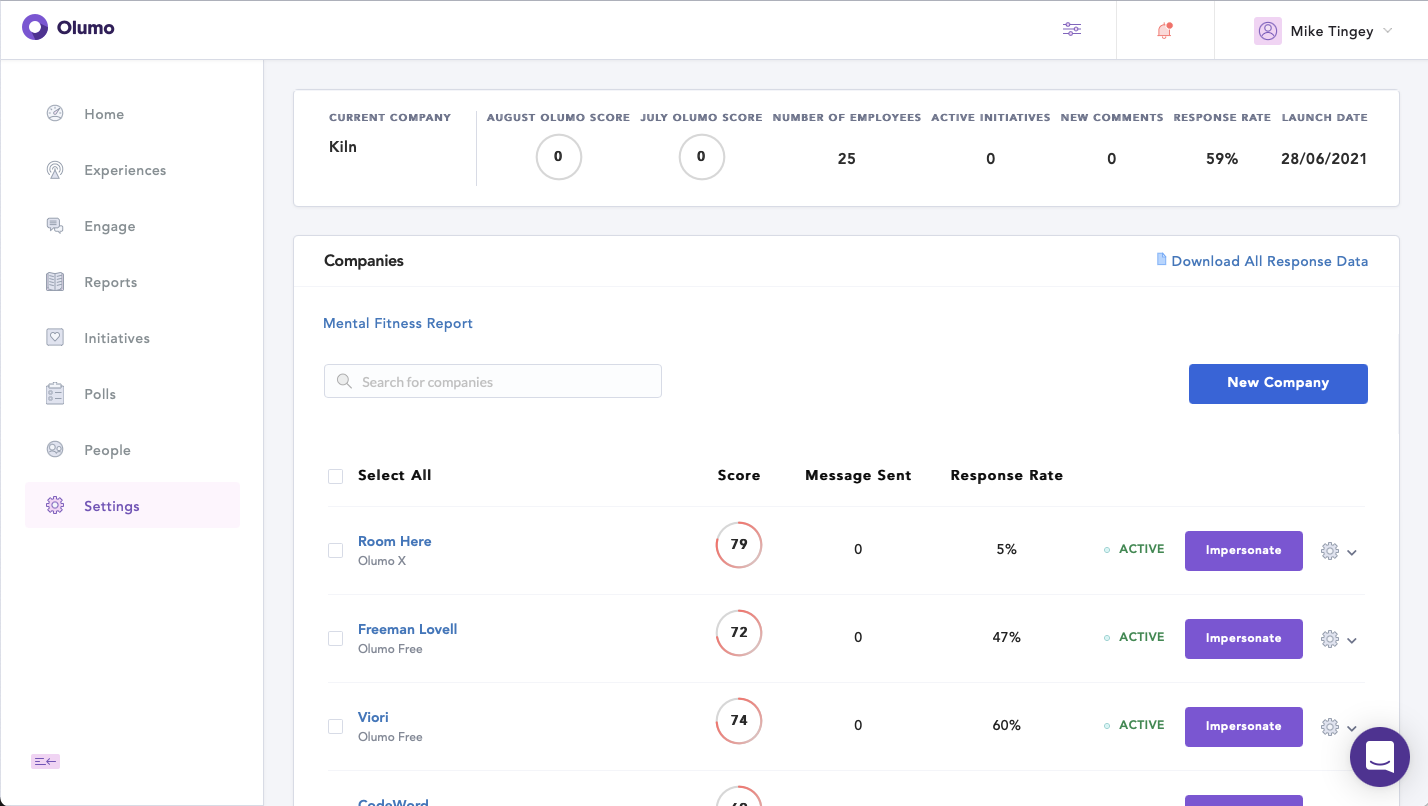Image resolution: width=1428 pixels, height=806 pixels.
Task: Open the chat support bubble
Action: coord(1380,757)
